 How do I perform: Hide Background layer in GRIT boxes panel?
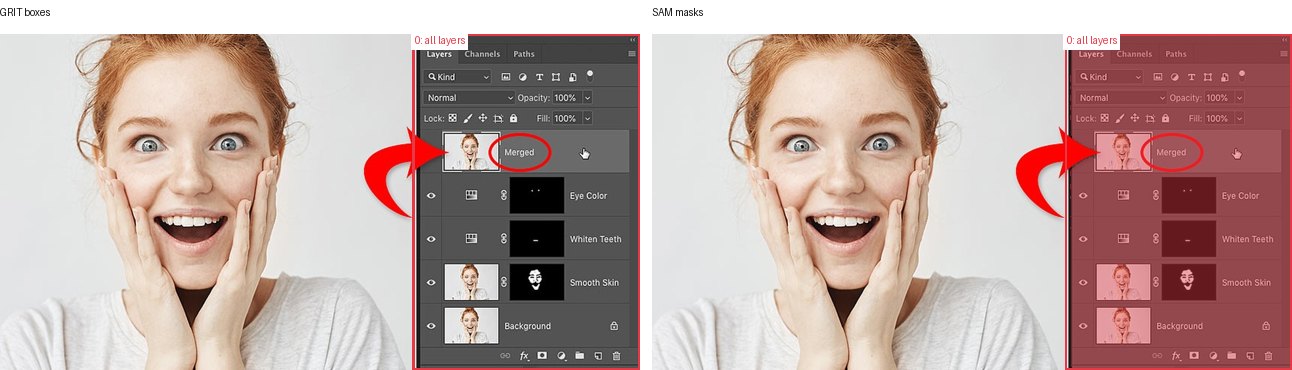[431, 326]
